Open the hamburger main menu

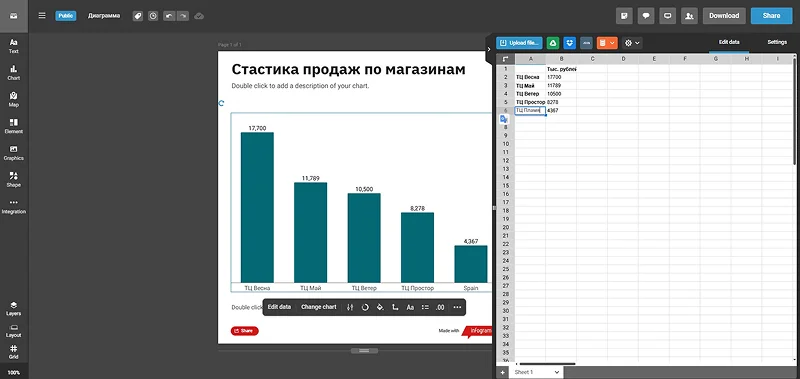[x=42, y=16]
